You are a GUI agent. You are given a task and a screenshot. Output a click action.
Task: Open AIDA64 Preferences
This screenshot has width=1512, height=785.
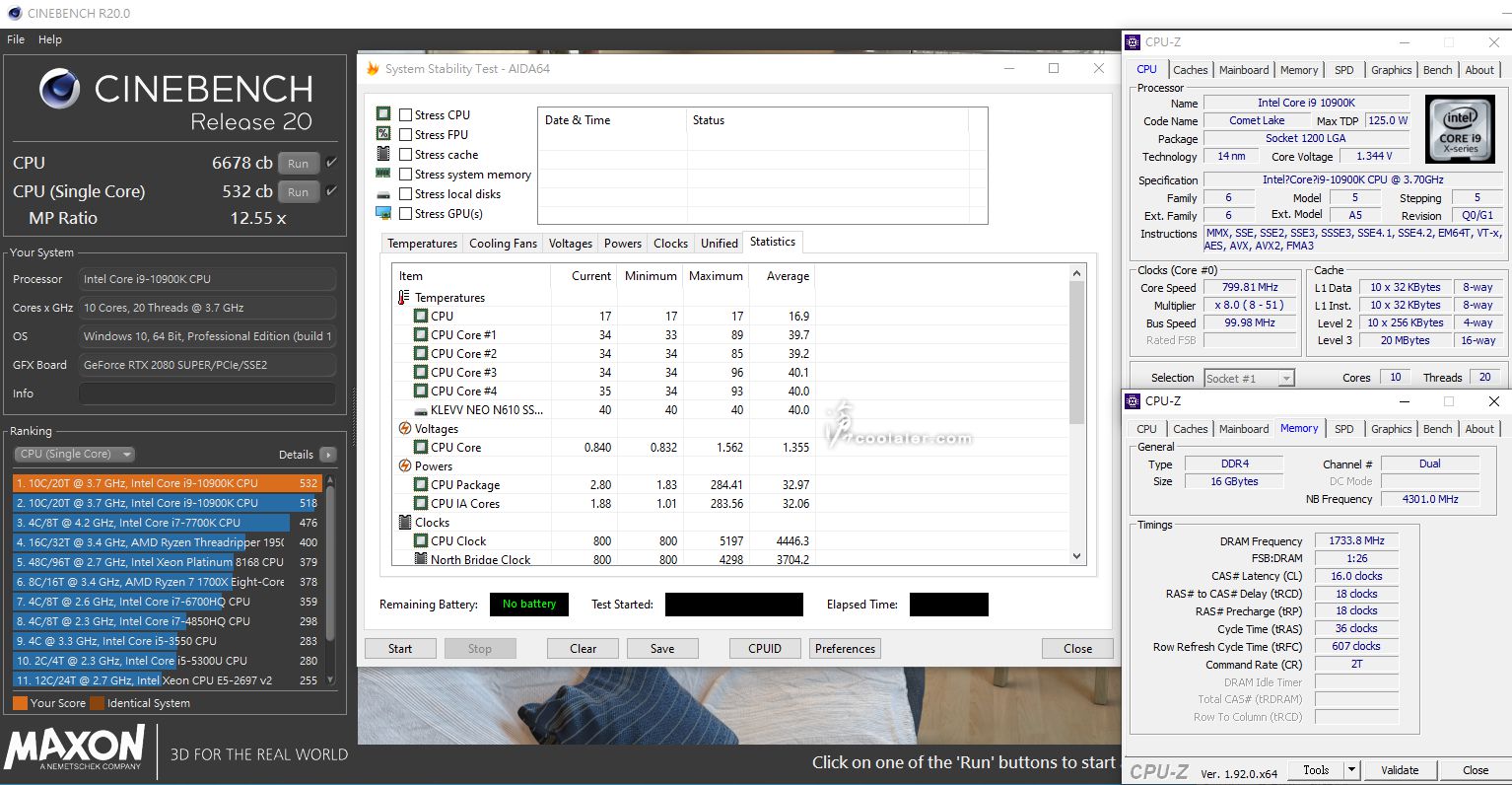pos(845,649)
